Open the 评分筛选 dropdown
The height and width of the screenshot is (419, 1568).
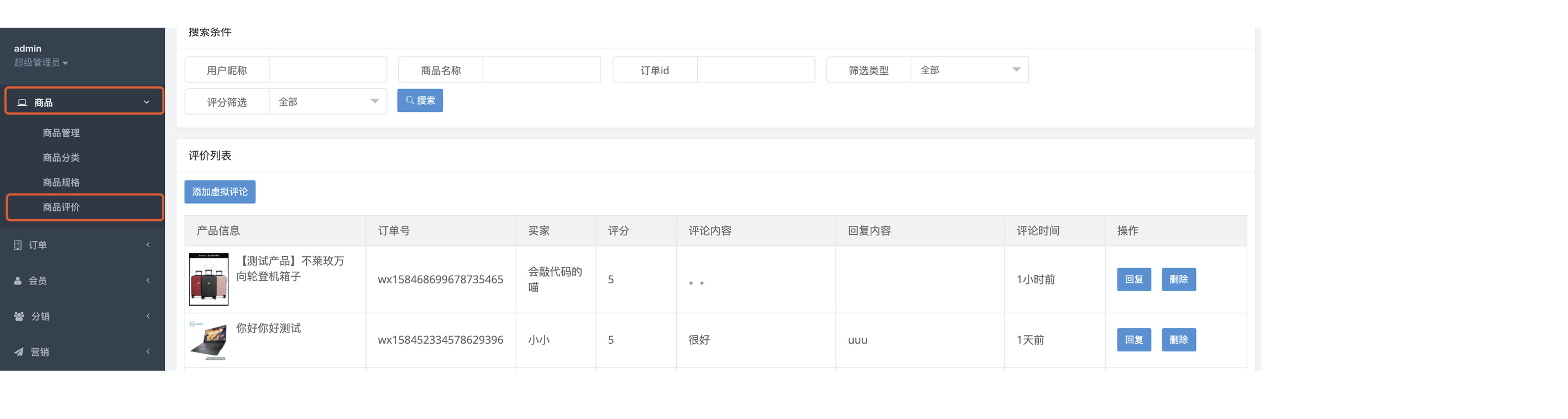pos(328,102)
